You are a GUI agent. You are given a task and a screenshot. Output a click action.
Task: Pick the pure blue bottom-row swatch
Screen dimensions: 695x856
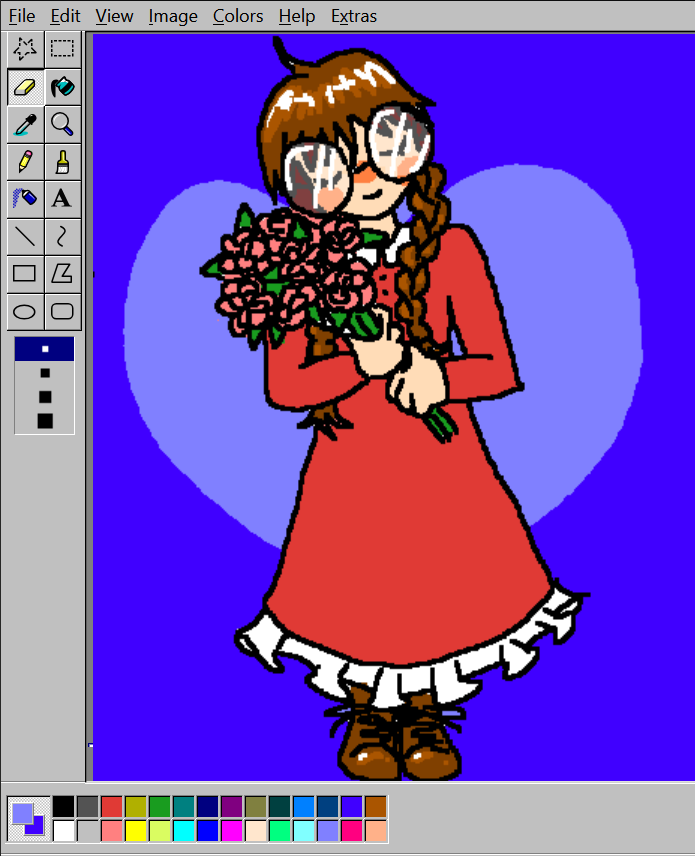[207, 831]
